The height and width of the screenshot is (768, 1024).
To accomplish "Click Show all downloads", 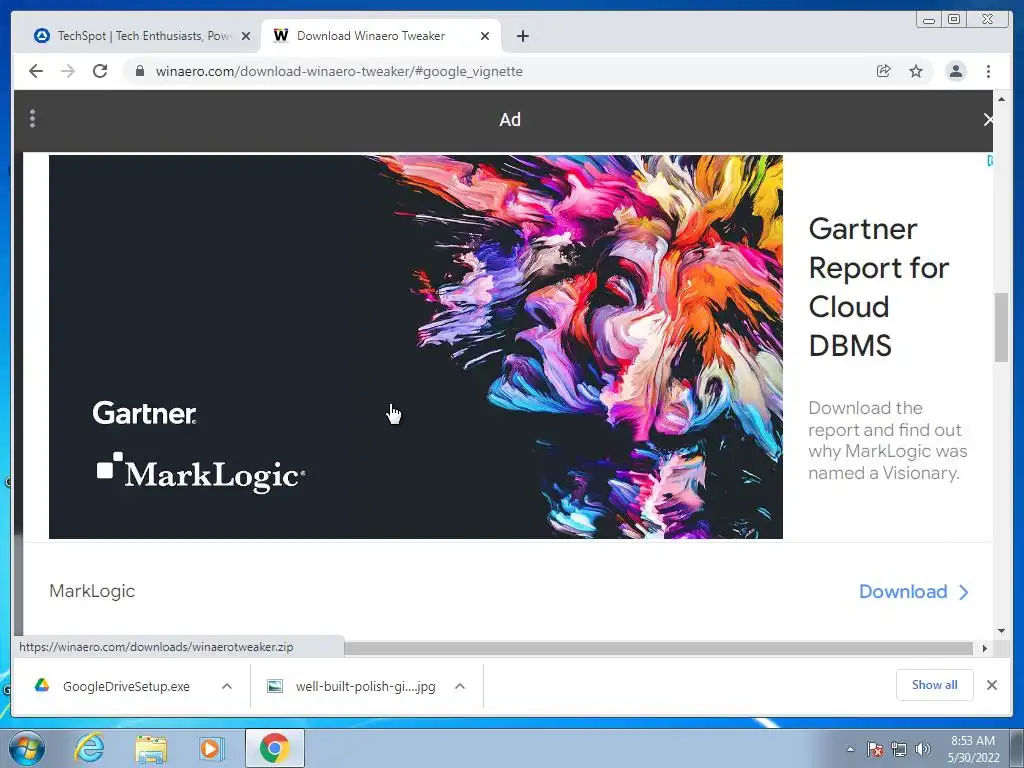I will coord(935,684).
